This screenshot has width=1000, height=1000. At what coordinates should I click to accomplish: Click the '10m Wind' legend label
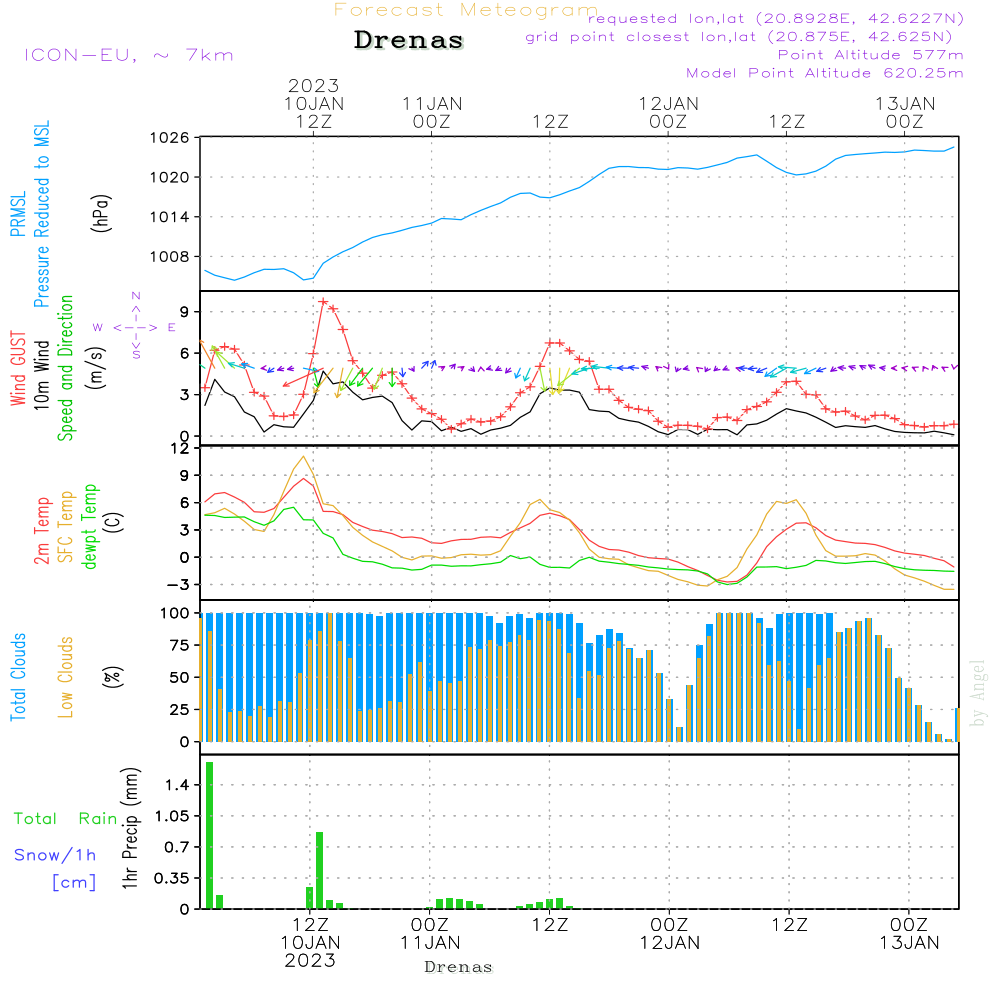pos(41,375)
